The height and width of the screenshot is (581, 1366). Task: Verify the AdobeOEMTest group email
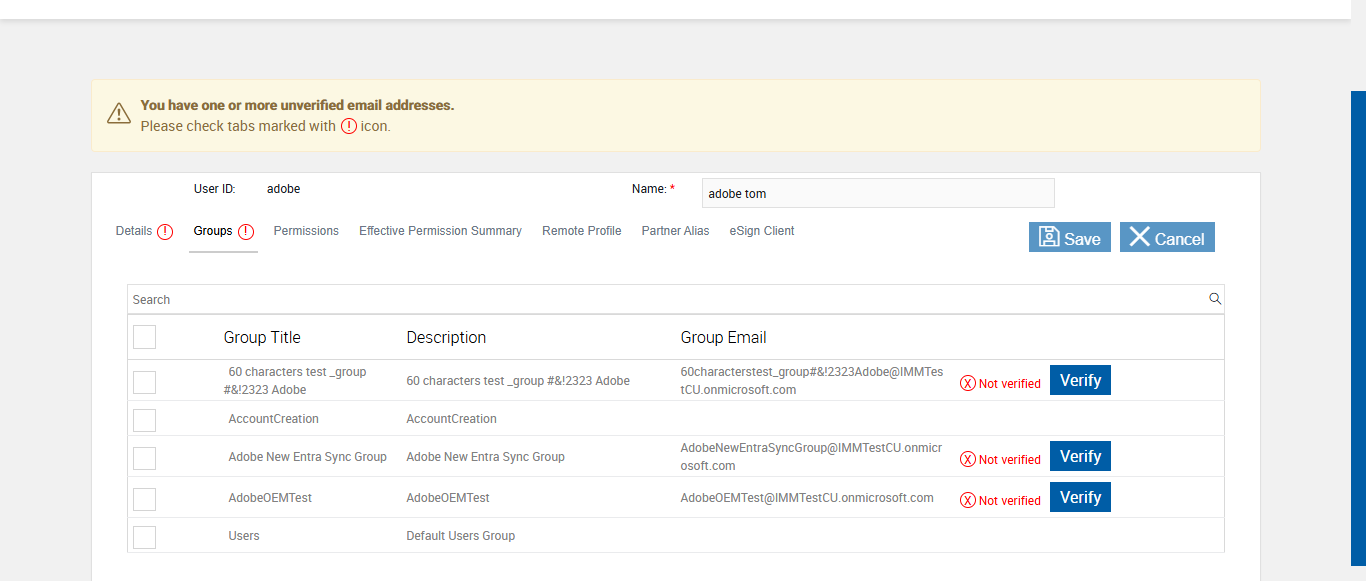click(1080, 498)
